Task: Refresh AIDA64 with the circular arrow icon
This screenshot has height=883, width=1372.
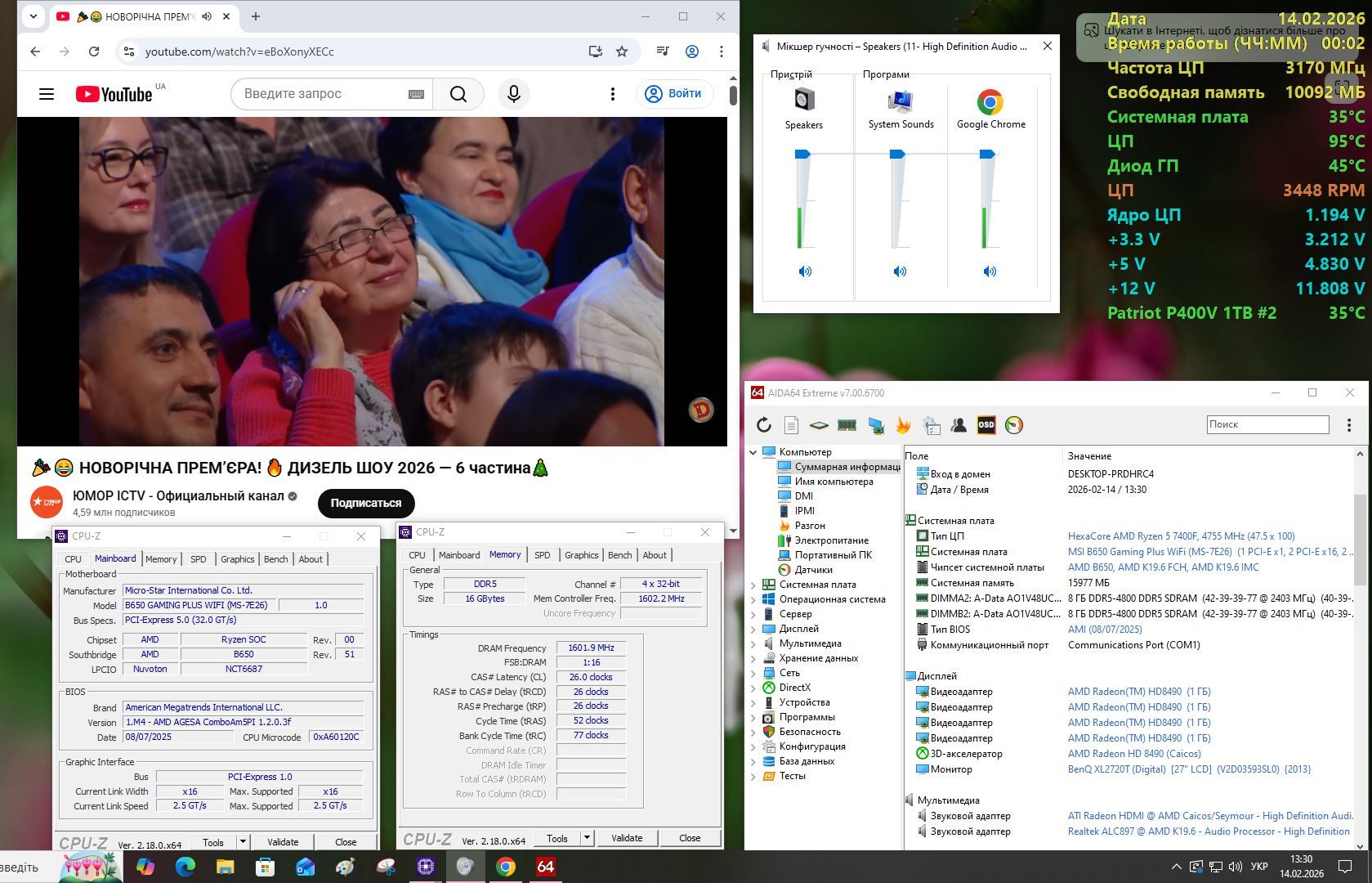Action: coord(764,425)
